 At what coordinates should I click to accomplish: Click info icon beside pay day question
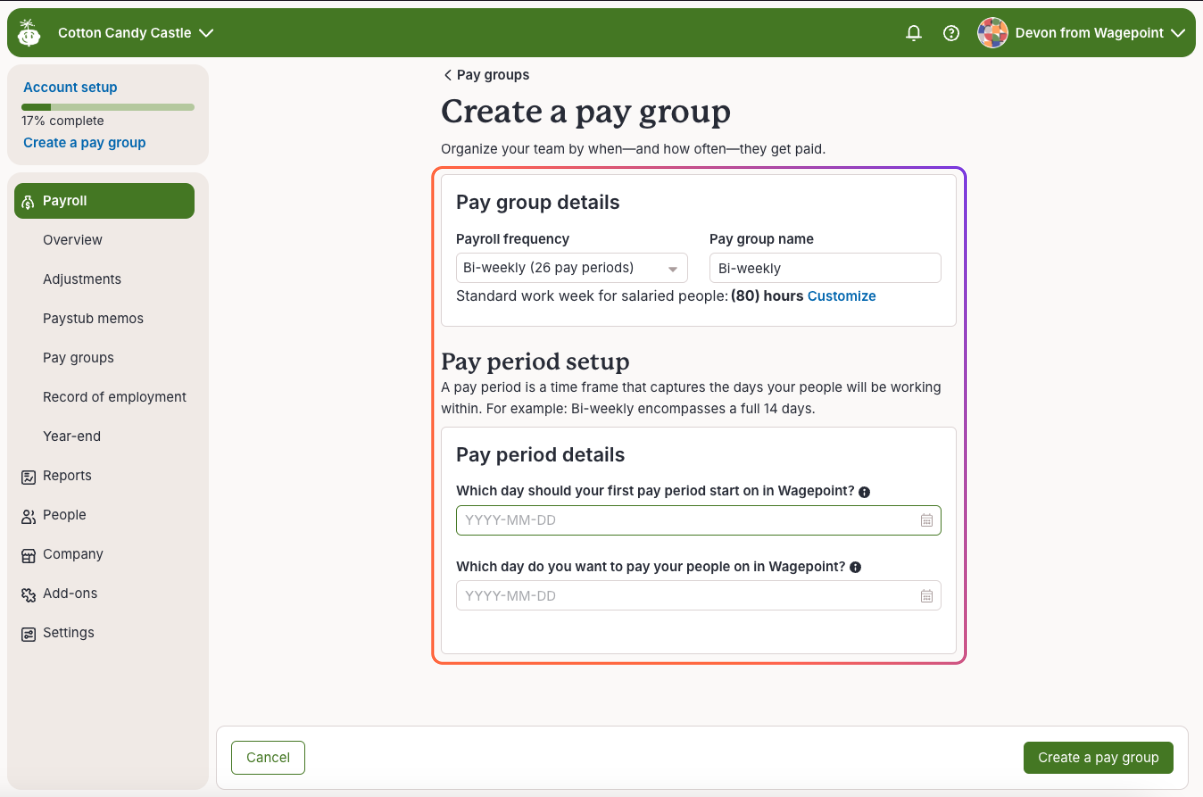point(855,567)
